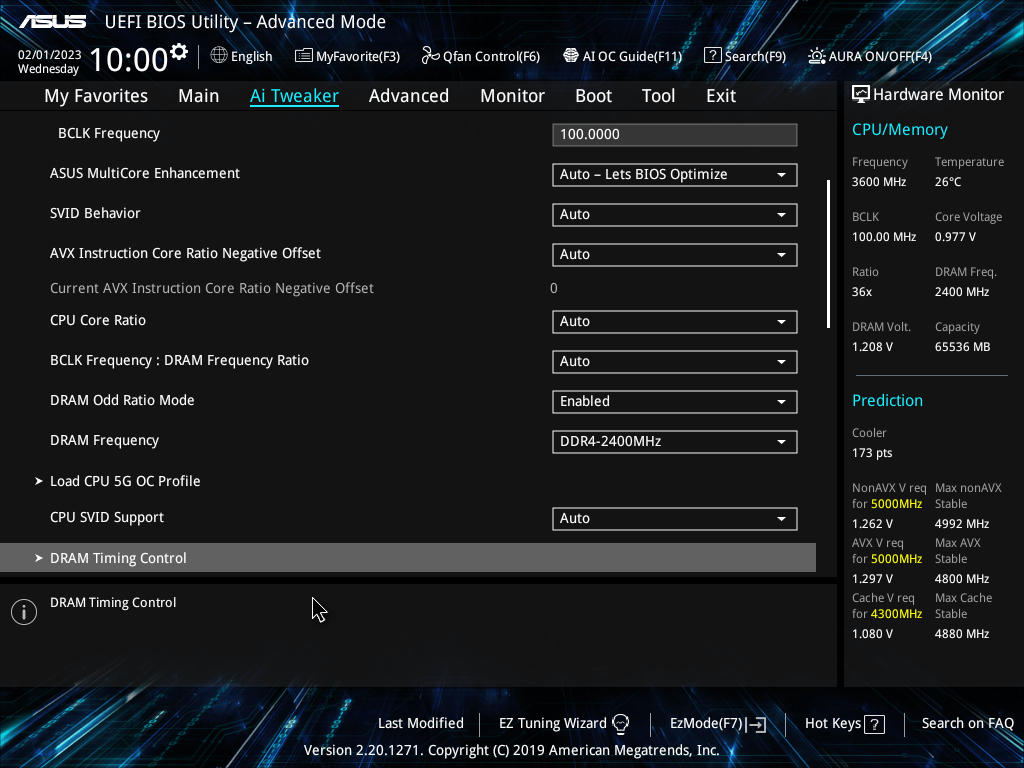Screen dimensions: 1024x768
Task: Click the info icon beside help text
Action: click(24, 612)
